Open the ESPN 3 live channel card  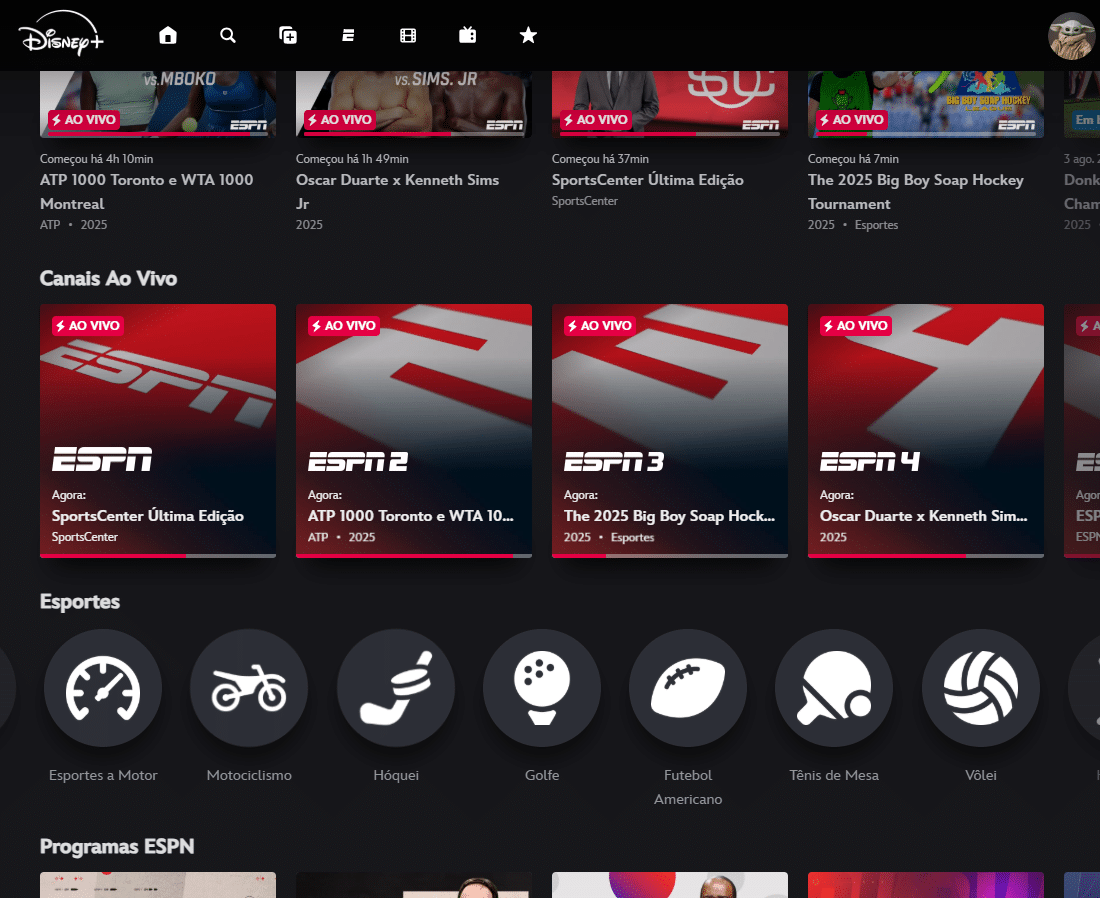coord(670,431)
